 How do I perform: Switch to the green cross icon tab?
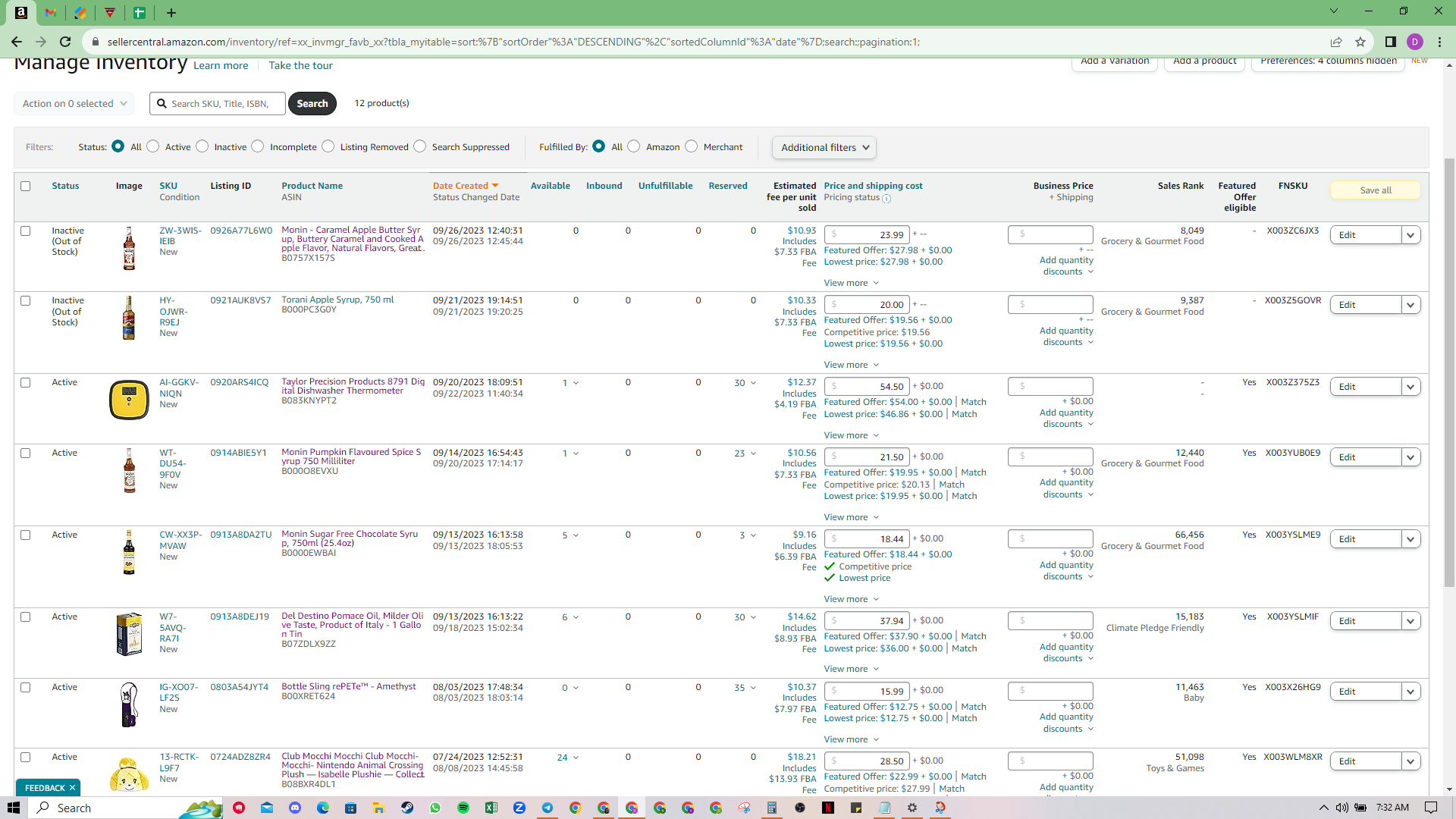(x=140, y=12)
